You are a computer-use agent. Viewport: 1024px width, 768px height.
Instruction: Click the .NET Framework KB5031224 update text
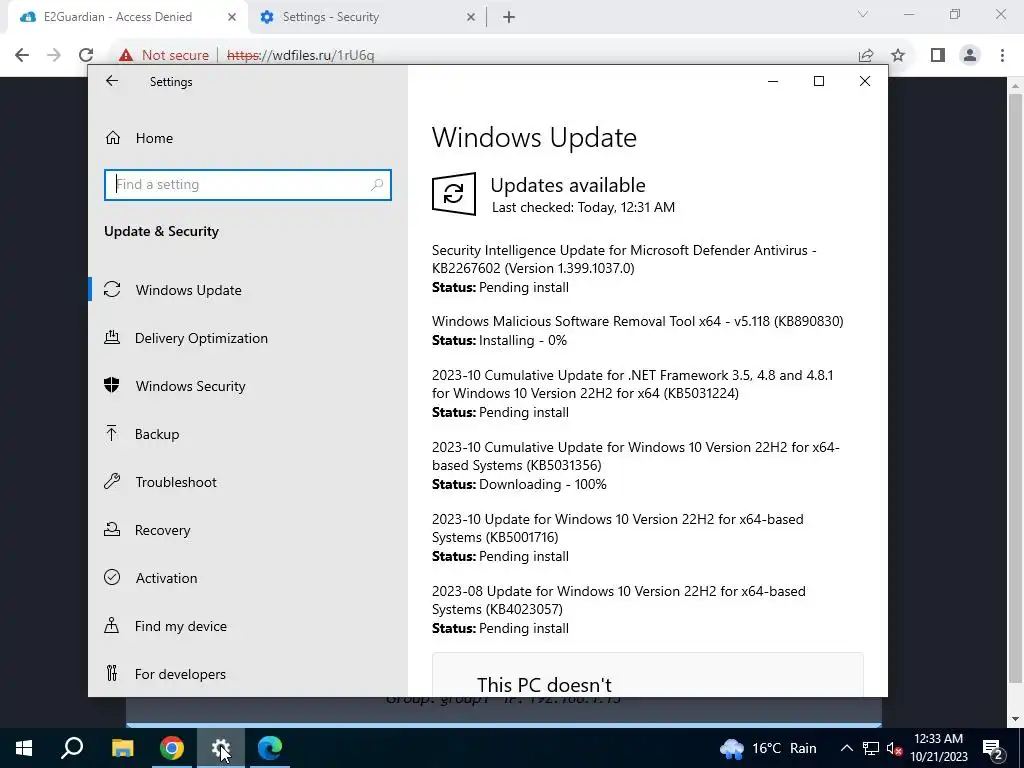pyautogui.click(x=632, y=384)
